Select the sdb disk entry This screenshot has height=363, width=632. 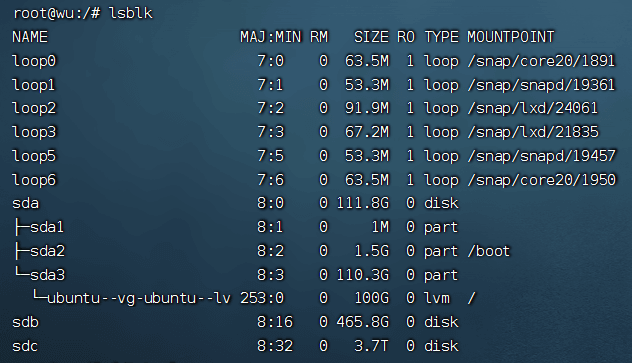coord(25,322)
